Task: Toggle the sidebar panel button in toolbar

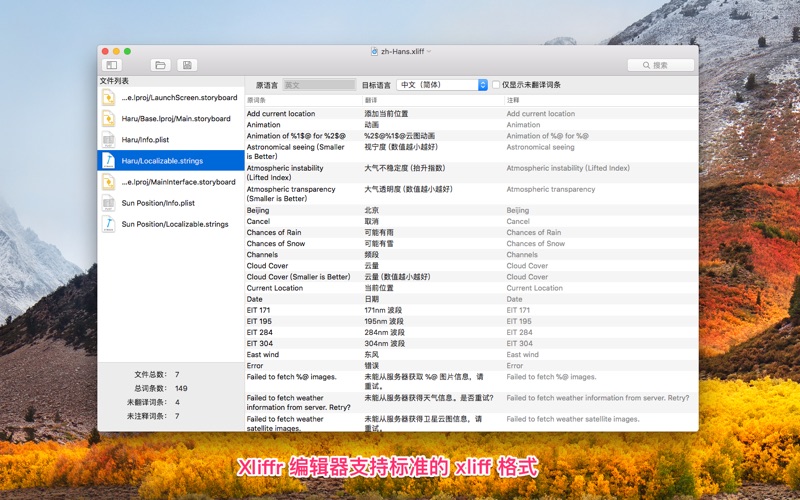Action: (x=112, y=65)
